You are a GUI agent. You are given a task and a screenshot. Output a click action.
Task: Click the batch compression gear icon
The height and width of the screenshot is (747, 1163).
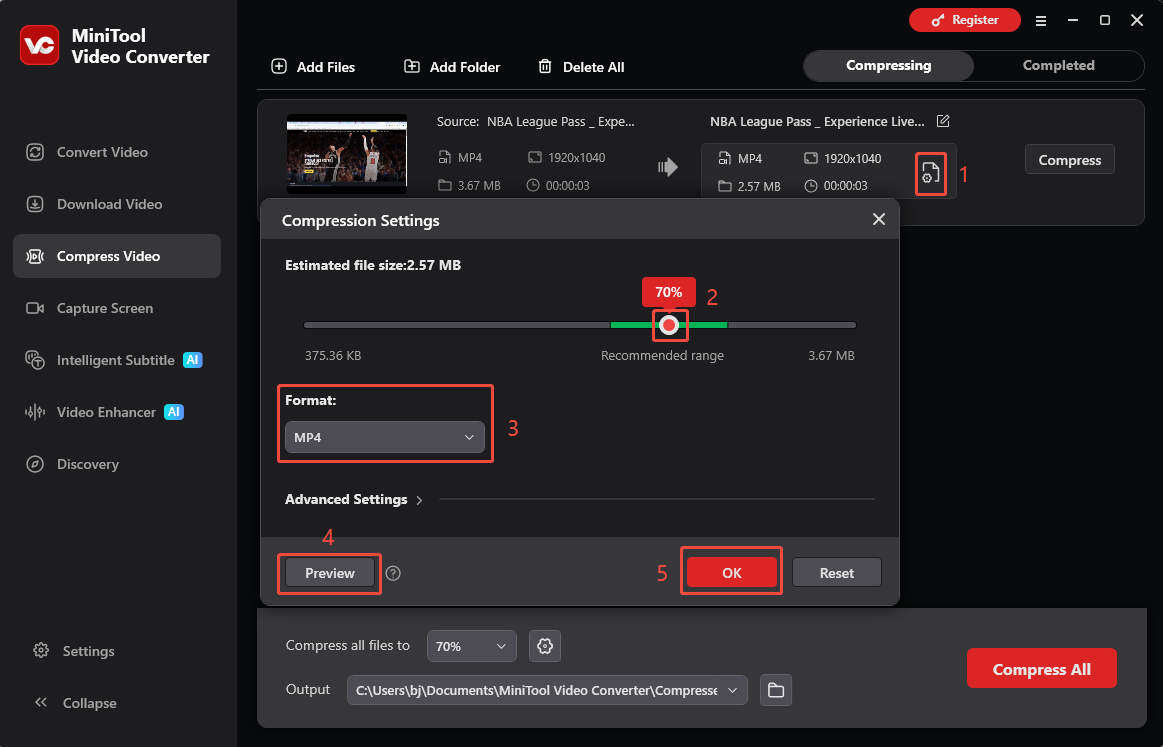(544, 646)
